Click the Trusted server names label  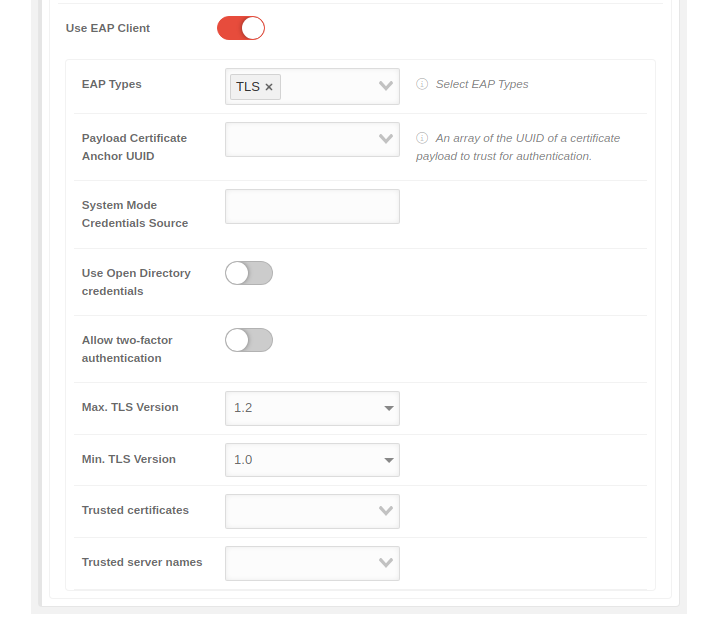coord(142,562)
